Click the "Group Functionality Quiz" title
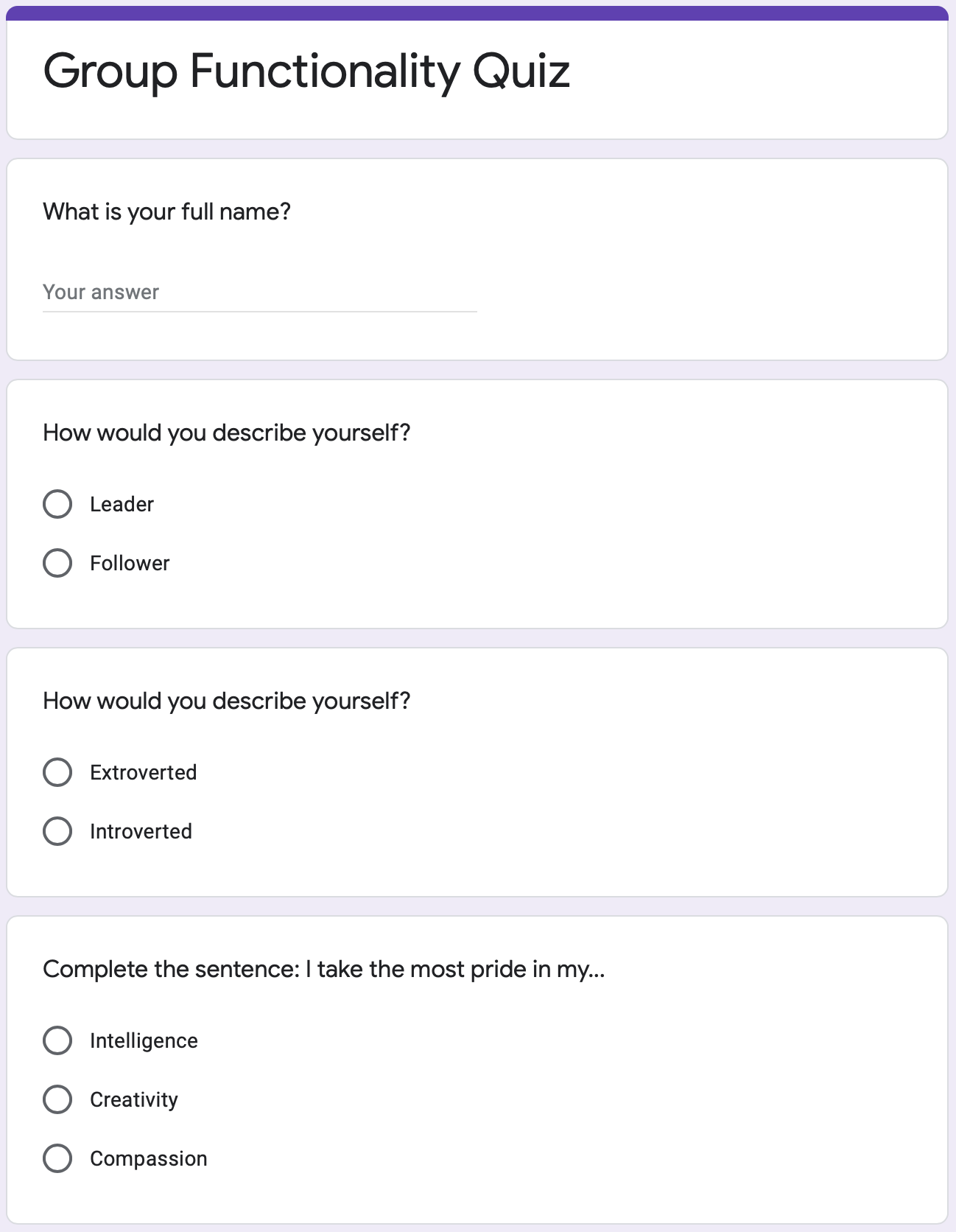The width and height of the screenshot is (956, 1232). click(x=306, y=71)
